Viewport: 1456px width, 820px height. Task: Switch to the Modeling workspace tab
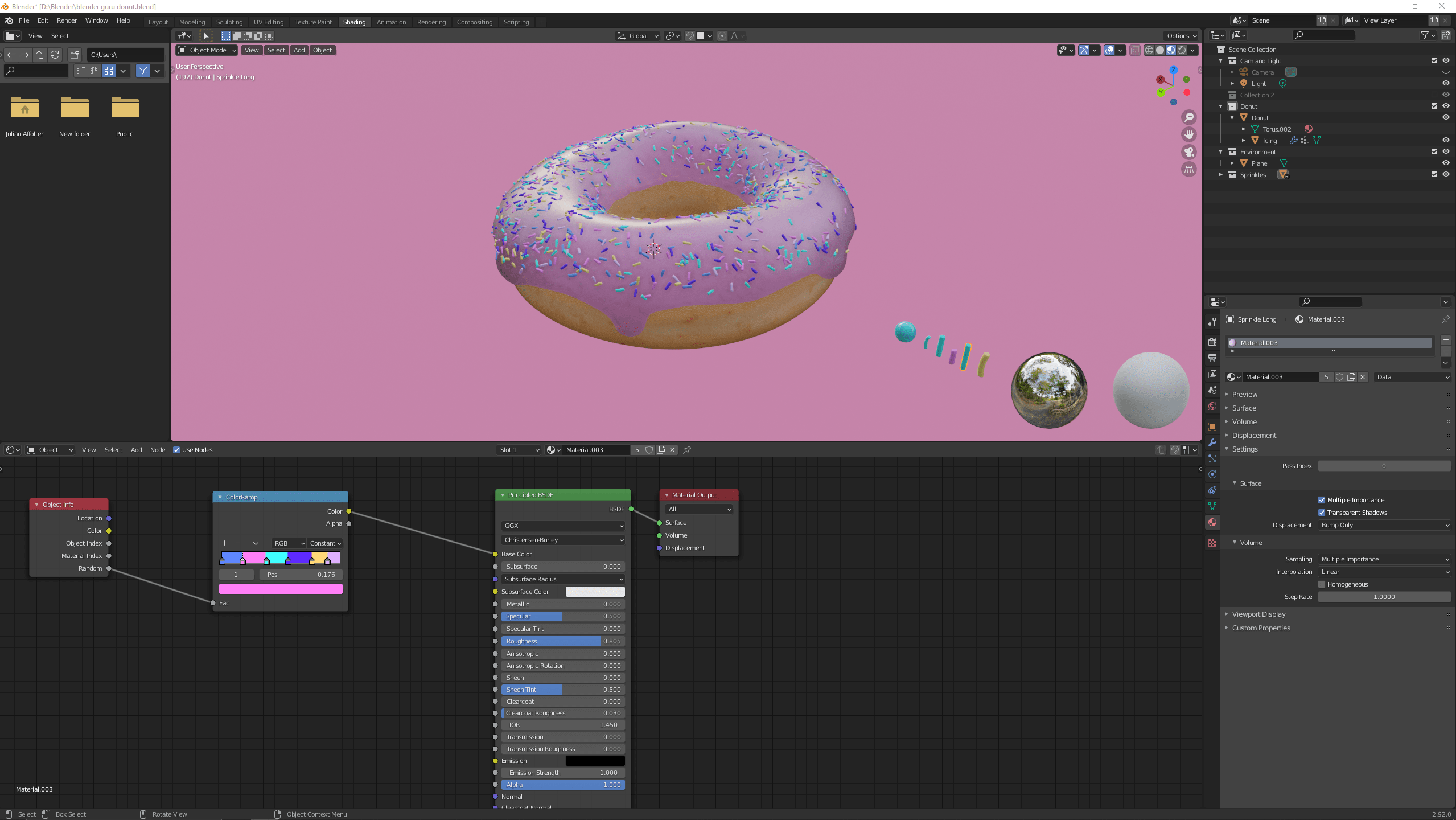pos(192,22)
